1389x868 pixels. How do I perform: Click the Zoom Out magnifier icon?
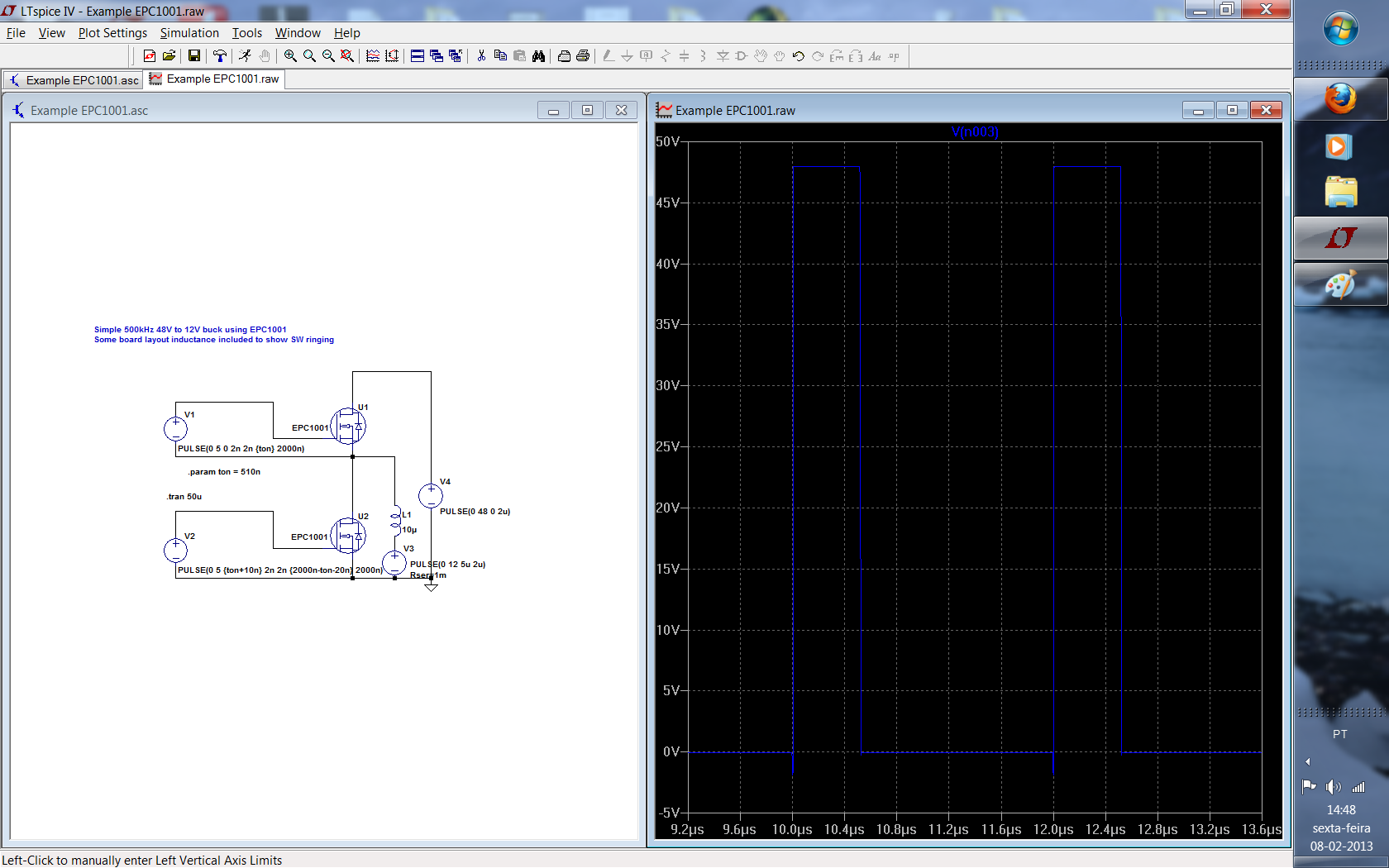(x=328, y=55)
